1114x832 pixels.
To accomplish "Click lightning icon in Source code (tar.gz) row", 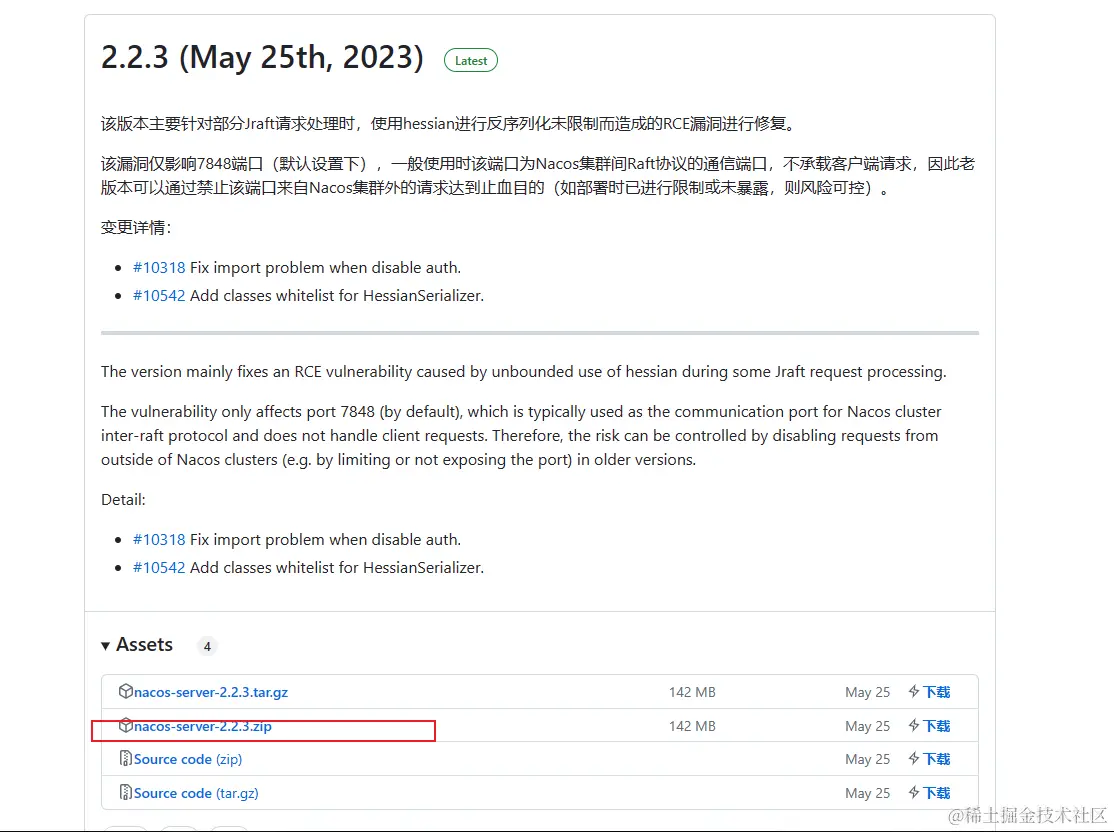I will (914, 792).
